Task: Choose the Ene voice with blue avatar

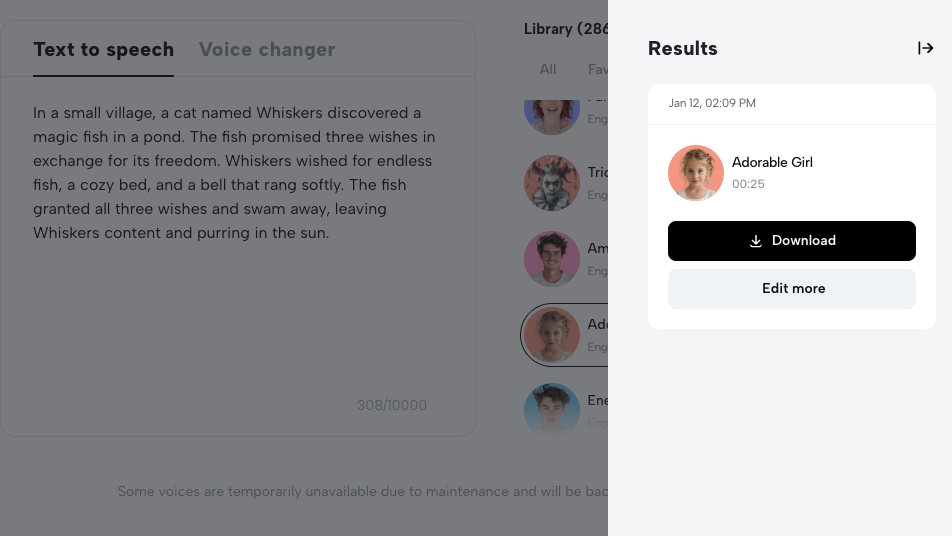Action: [x=552, y=408]
